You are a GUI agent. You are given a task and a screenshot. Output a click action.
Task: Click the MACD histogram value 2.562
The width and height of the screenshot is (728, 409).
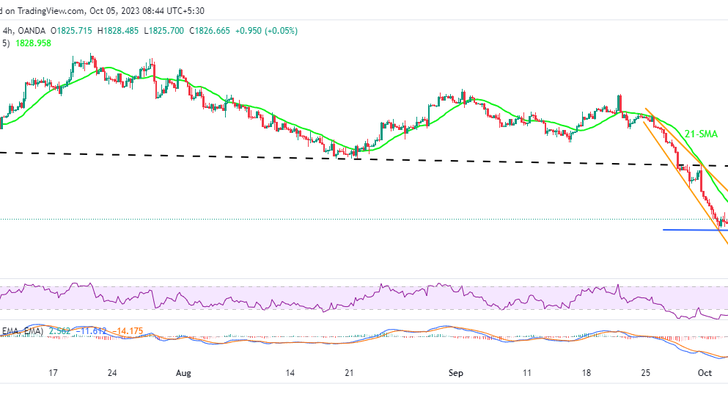pos(60,331)
